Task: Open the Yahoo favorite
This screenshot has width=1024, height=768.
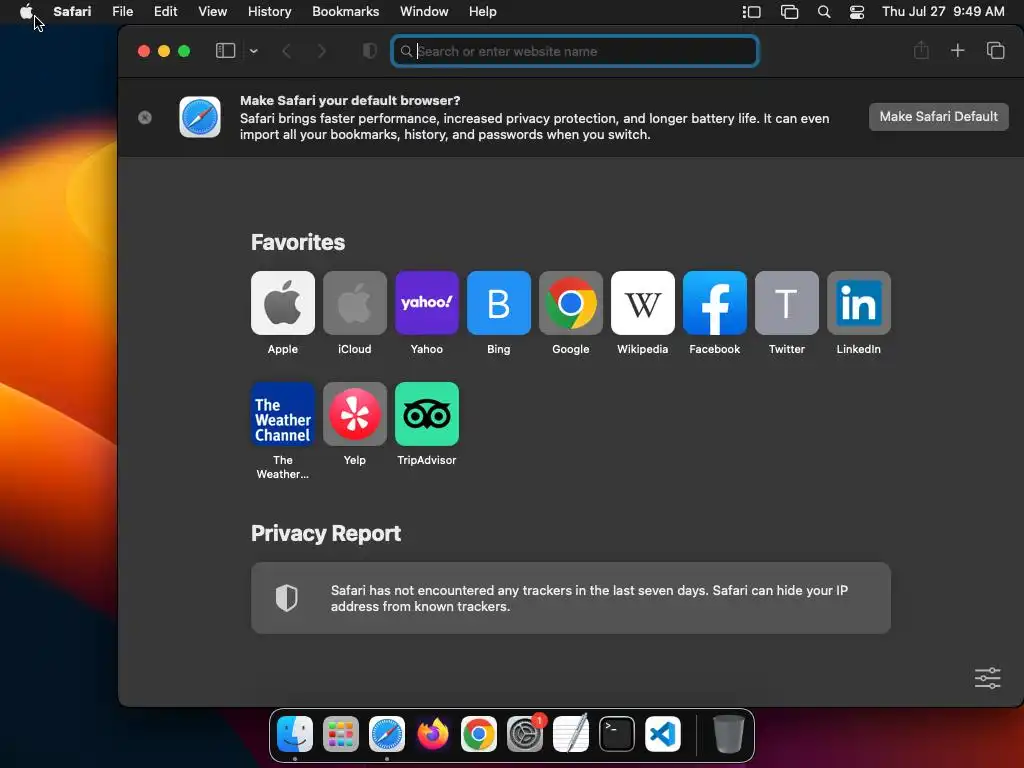Action: click(x=426, y=303)
